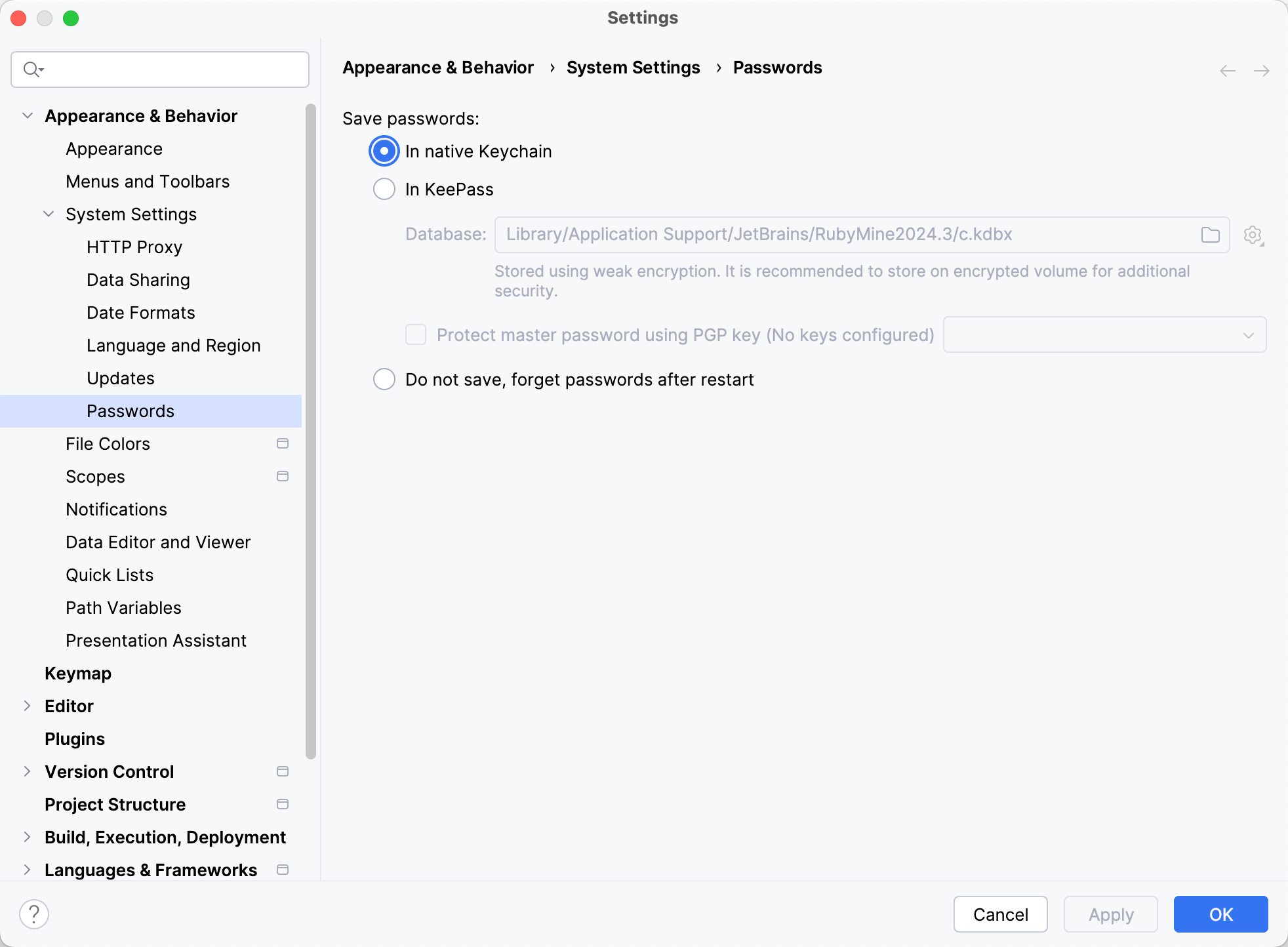Open the PGP key dropdown
1288x947 pixels.
click(1104, 335)
